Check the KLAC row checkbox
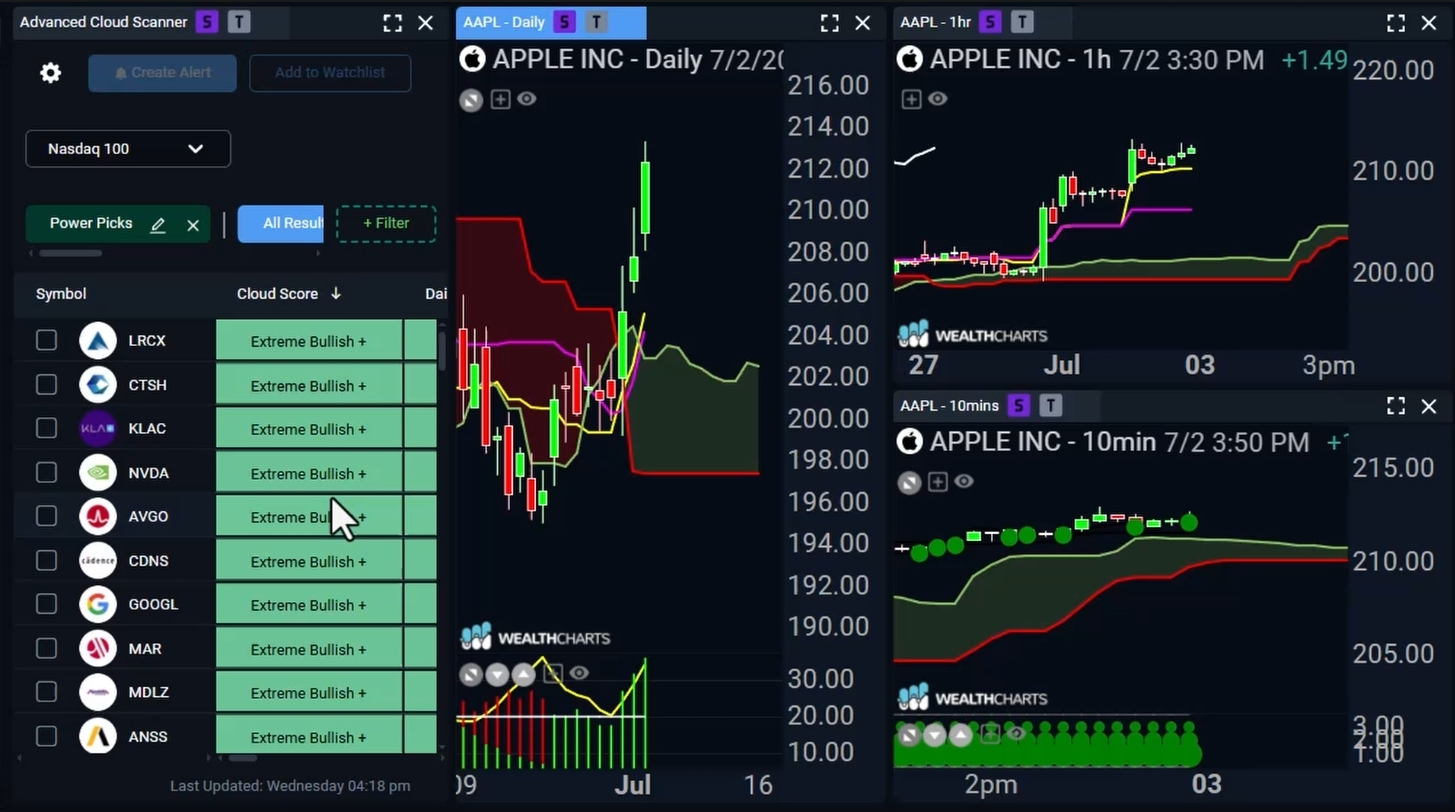This screenshot has height=812, width=1455. (x=46, y=428)
